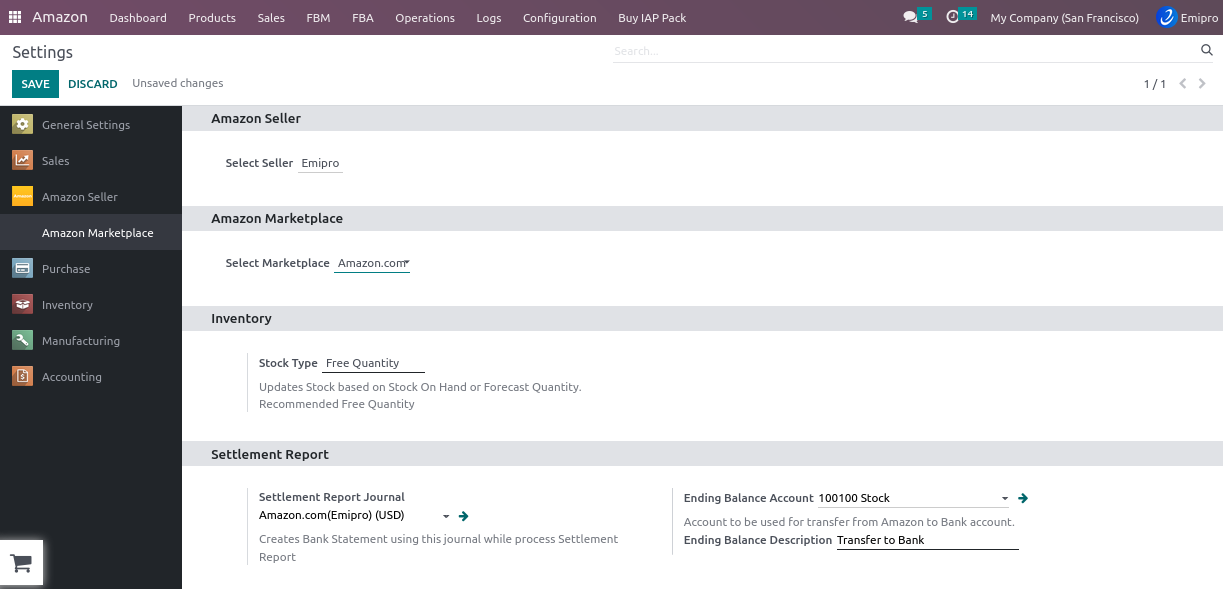1223x589 pixels.
Task: Select the Accounting settings tab
Action: 71,377
